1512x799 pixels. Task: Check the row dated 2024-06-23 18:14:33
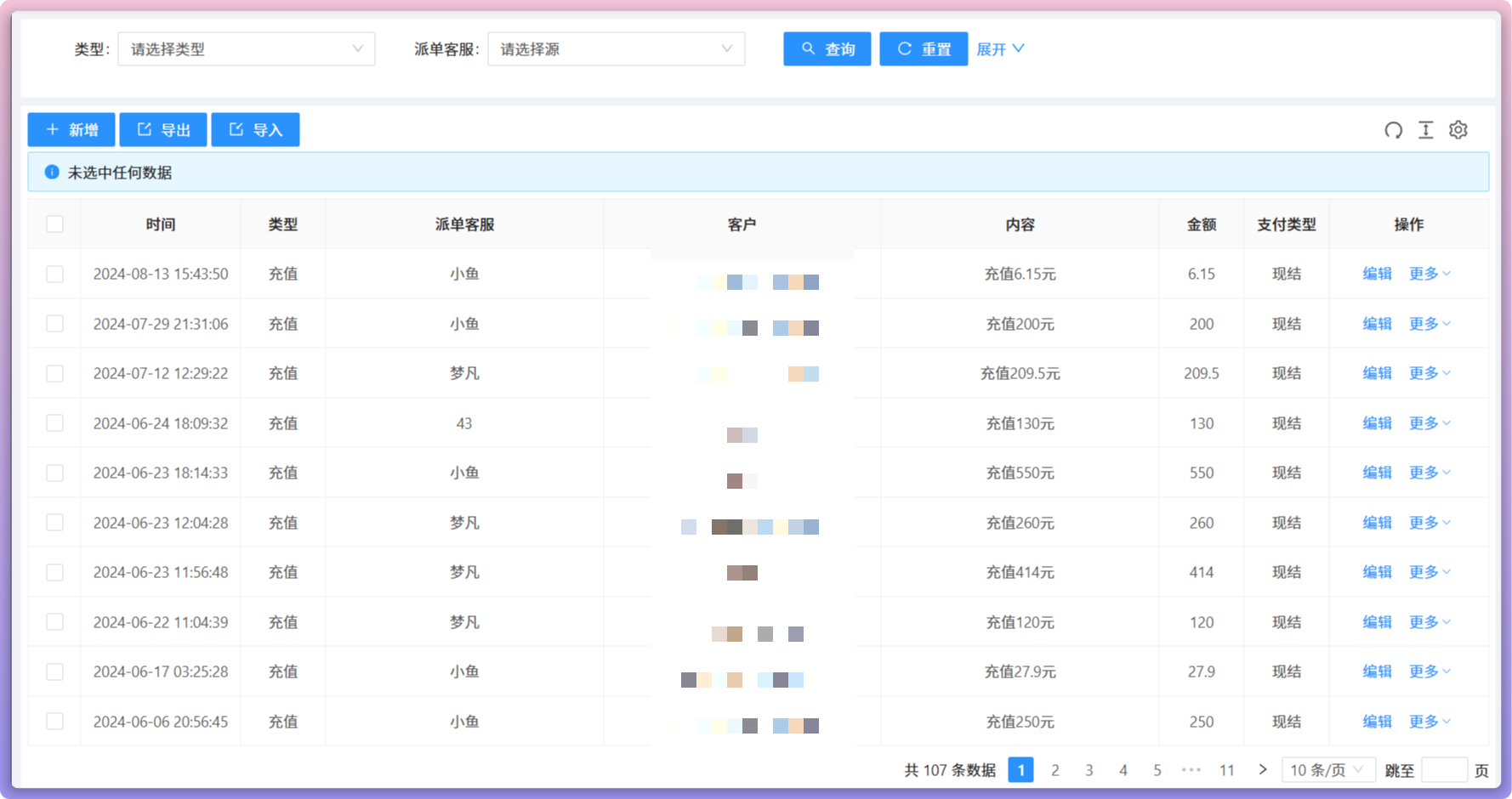(x=55, y=473)
